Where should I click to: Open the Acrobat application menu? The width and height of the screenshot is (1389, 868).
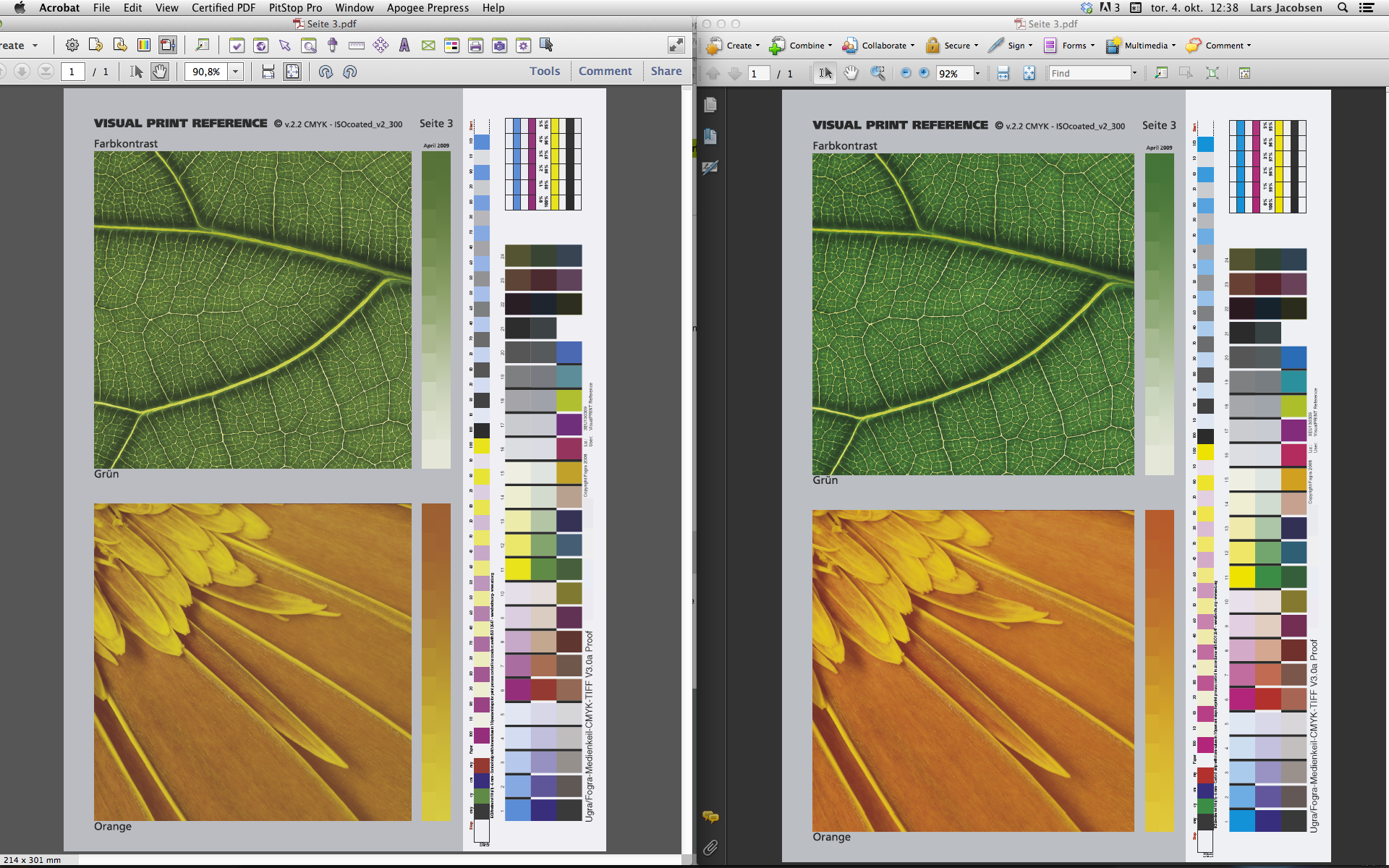tap(59, 8)
